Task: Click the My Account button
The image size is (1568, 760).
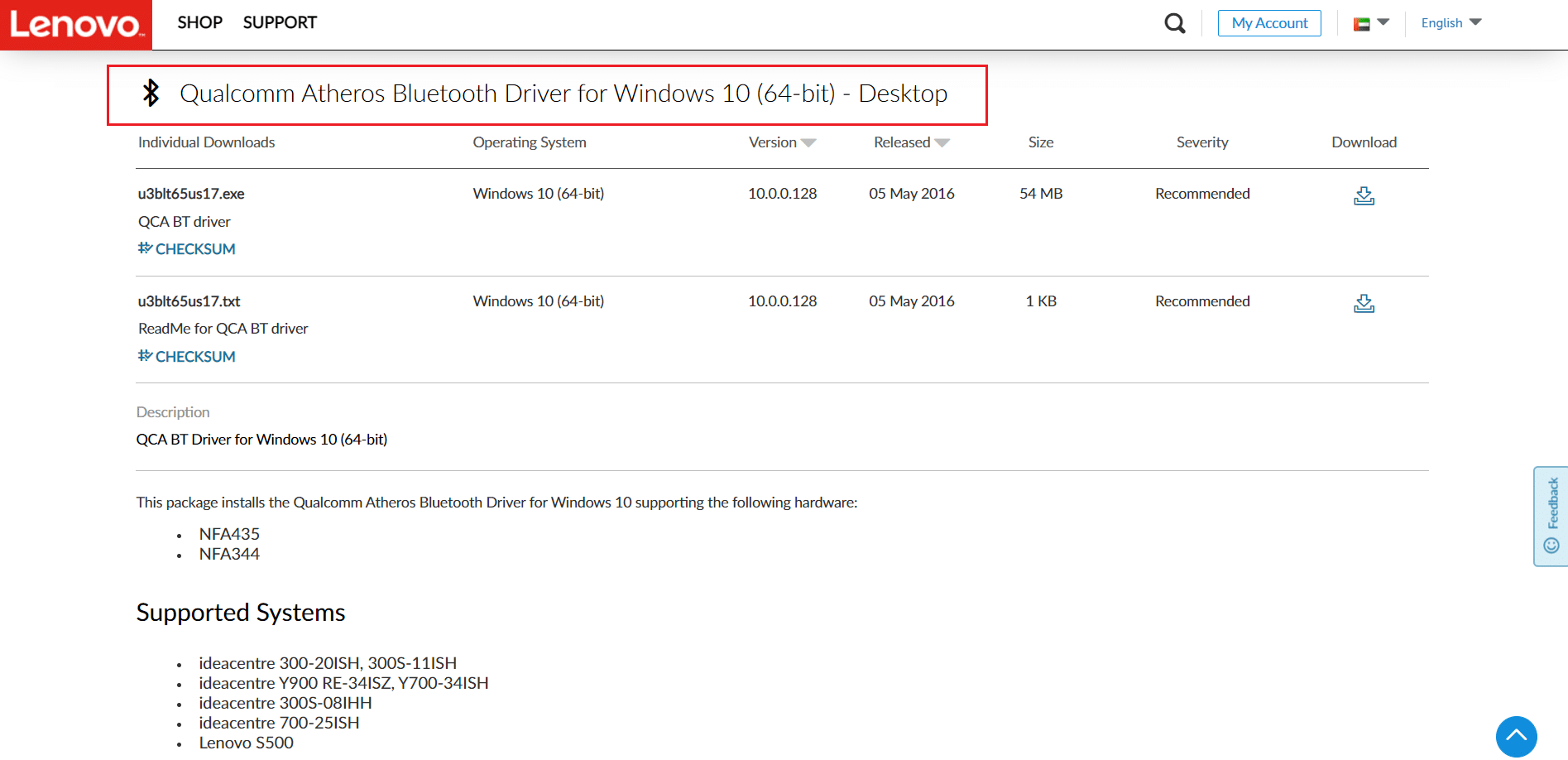Action: 1269,23
